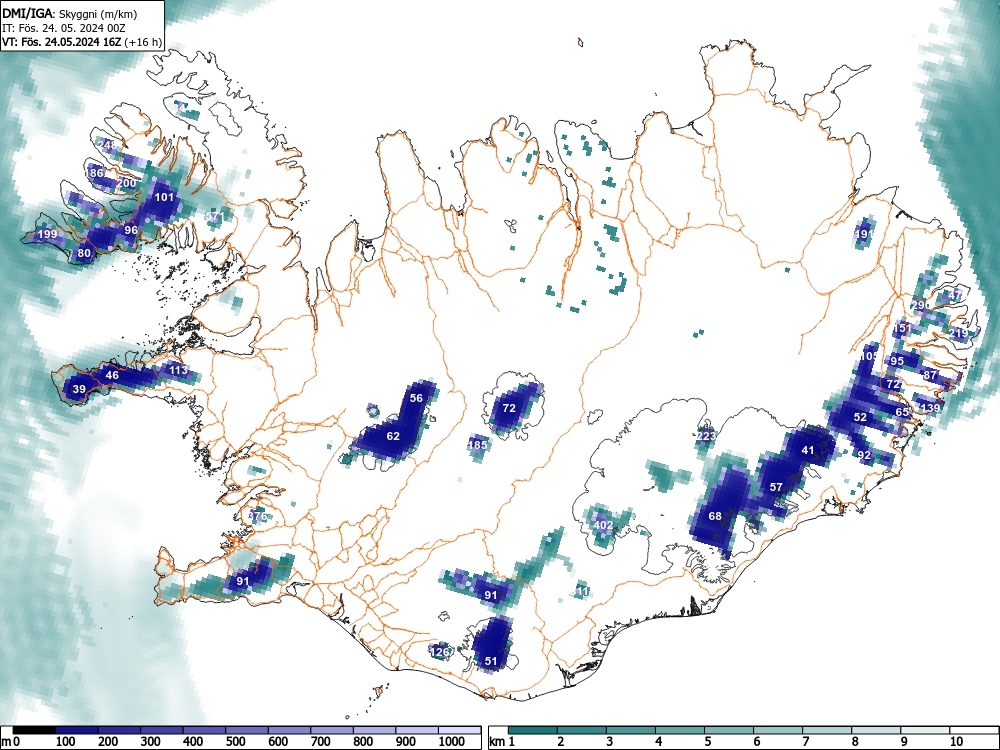Click the value 92 in the southeast

(864, 455)
